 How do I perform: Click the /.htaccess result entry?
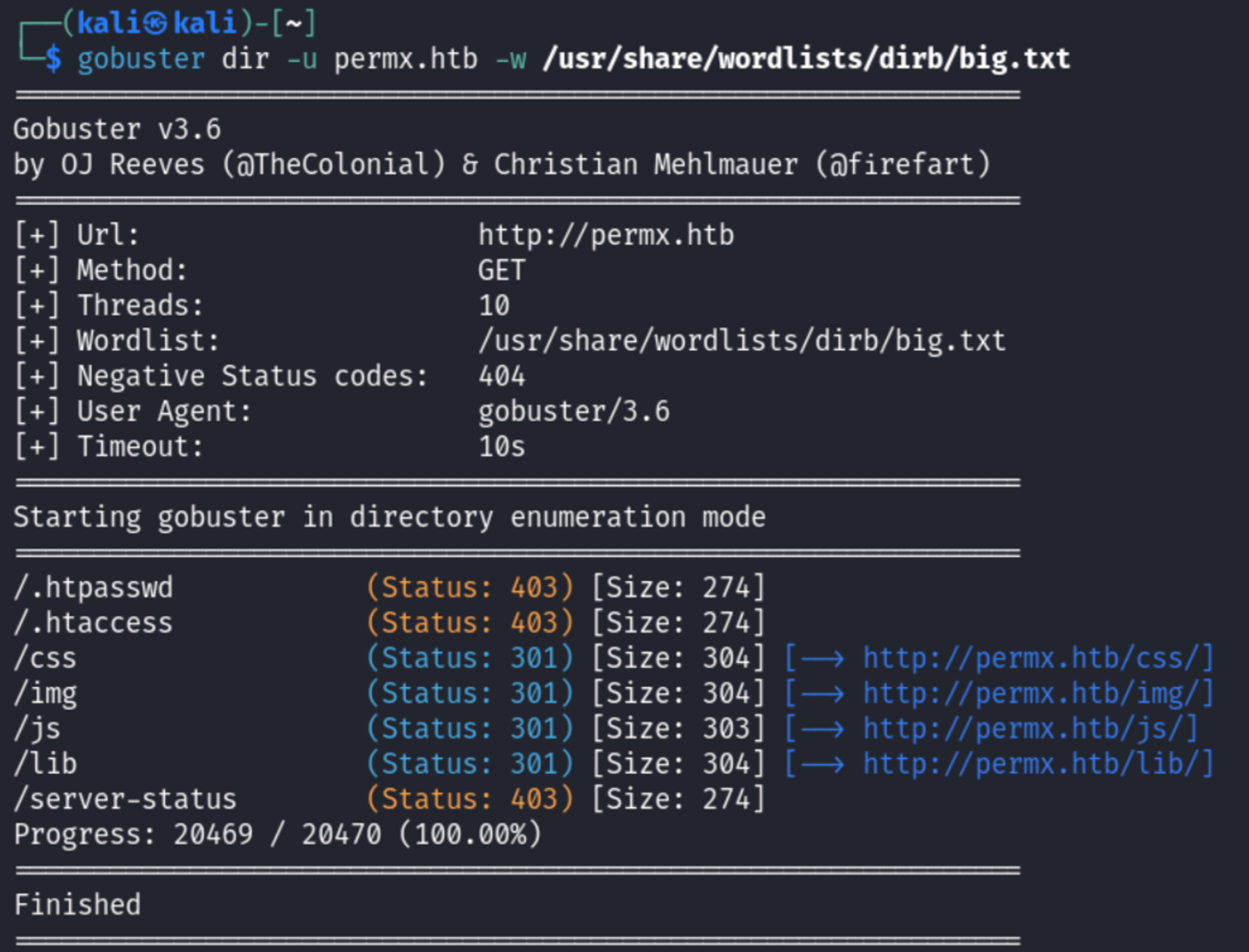tap(94, 623)
